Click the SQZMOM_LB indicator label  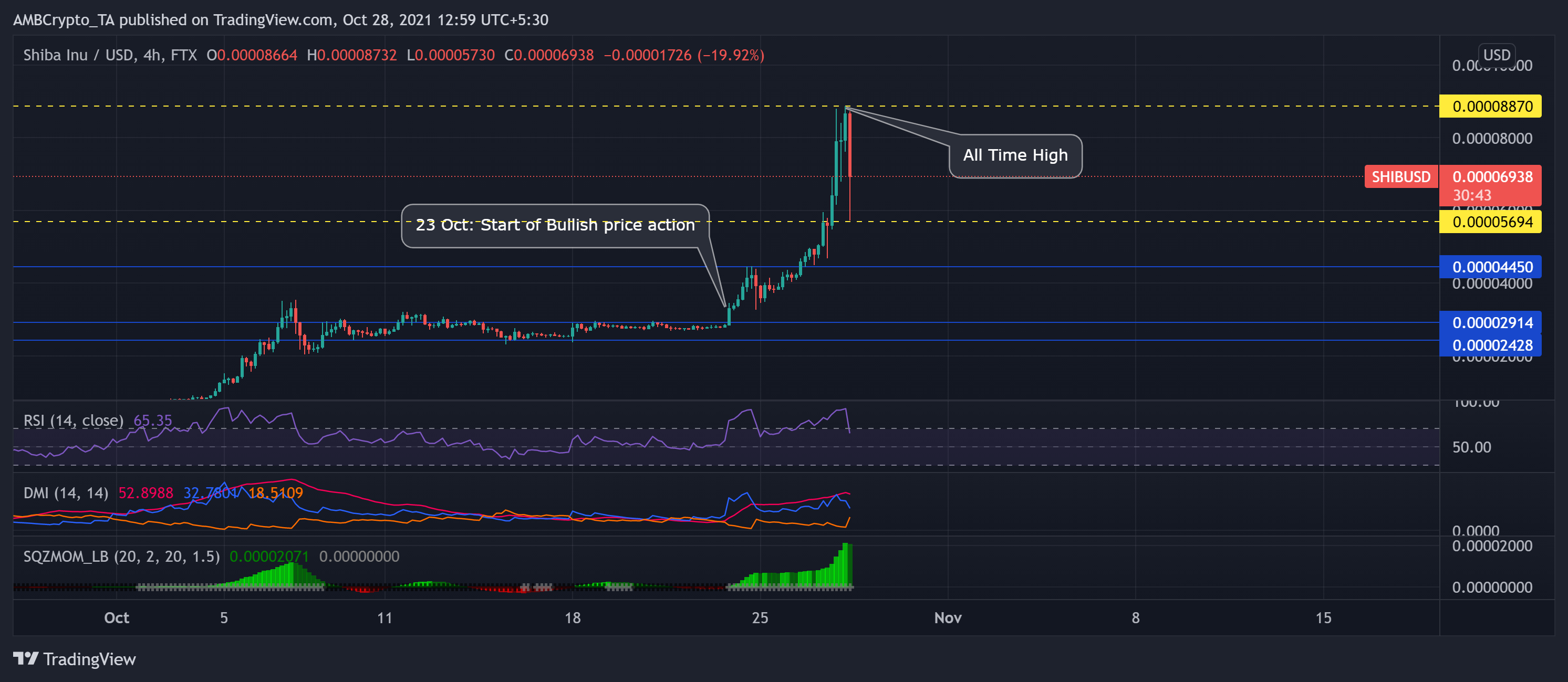121,557
